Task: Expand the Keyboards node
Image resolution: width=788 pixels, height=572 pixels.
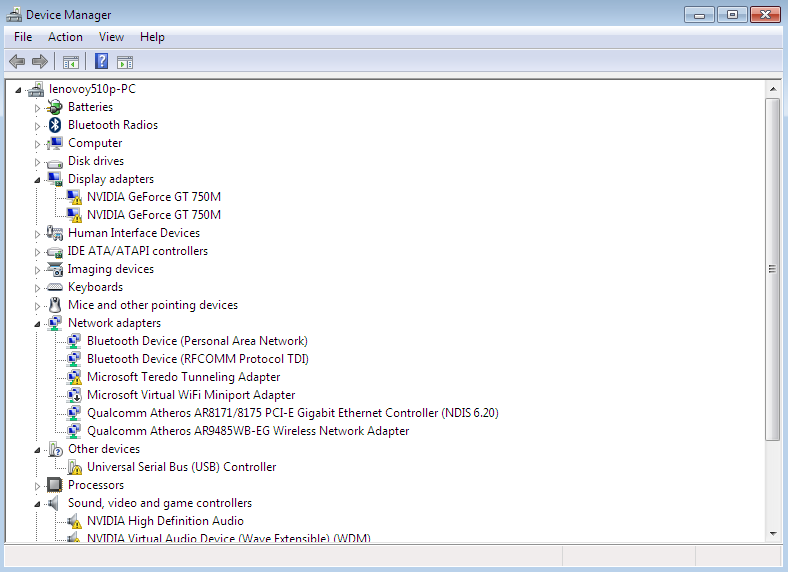Action: [37, 288]
